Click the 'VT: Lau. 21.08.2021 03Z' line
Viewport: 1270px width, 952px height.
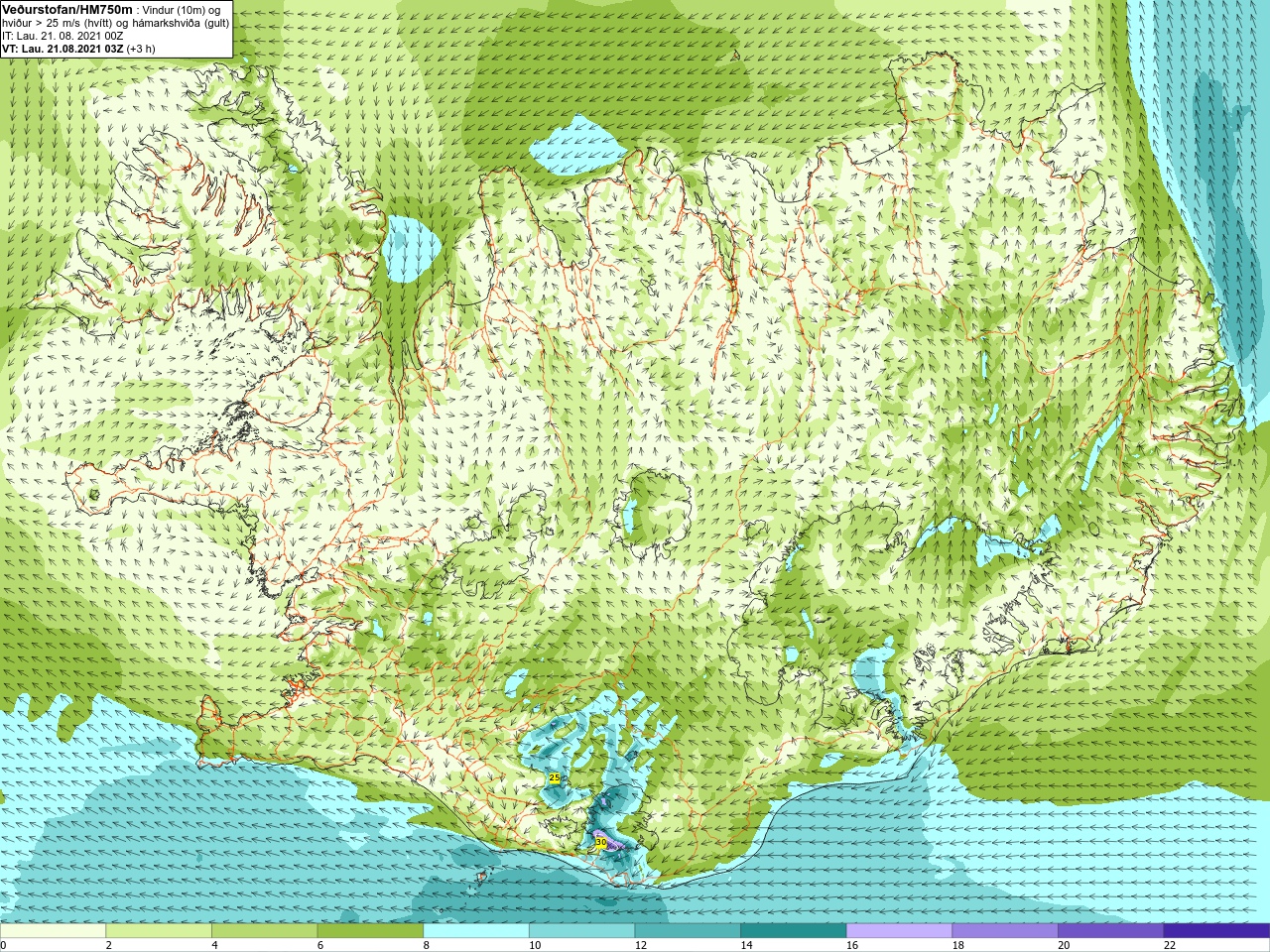(63, 48)
